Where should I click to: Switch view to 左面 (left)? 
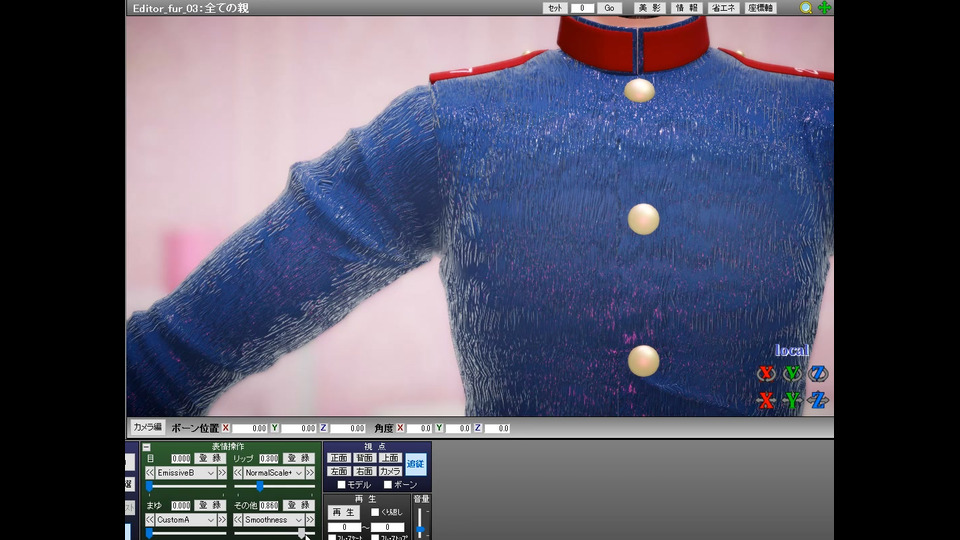pyautogui.click(x=339, y=471)
